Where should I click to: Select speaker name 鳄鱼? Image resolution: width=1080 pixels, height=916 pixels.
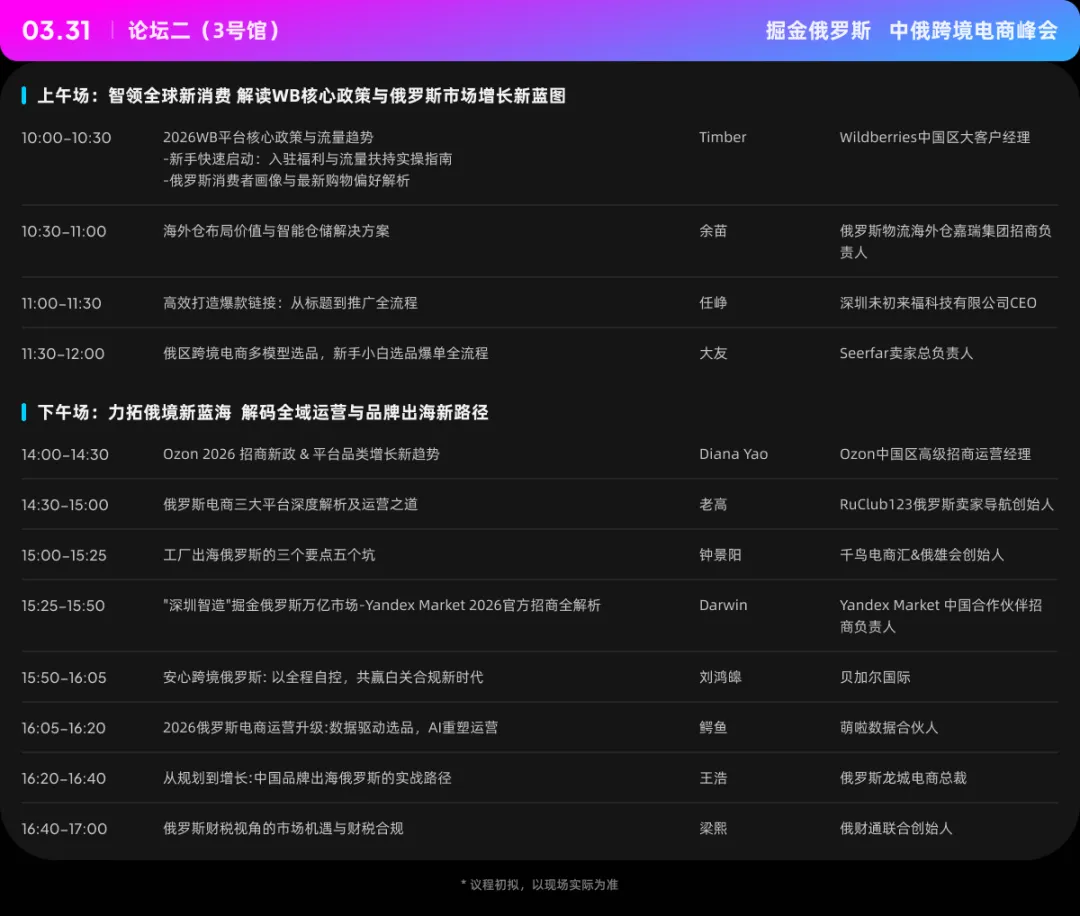tap(713, 727)
